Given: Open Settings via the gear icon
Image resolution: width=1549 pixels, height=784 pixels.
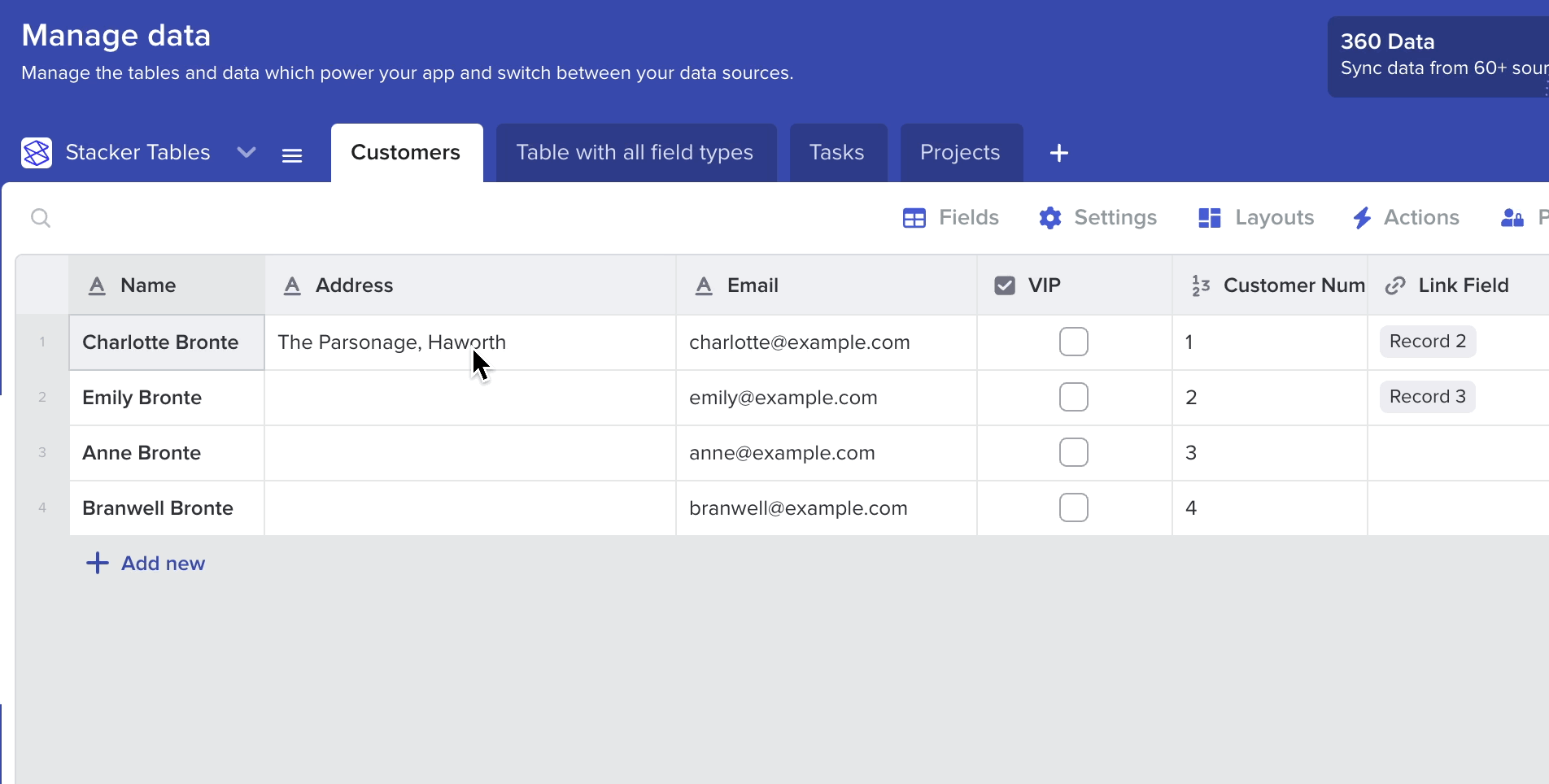Looking at the screenshot, I should click(1050, 218).
